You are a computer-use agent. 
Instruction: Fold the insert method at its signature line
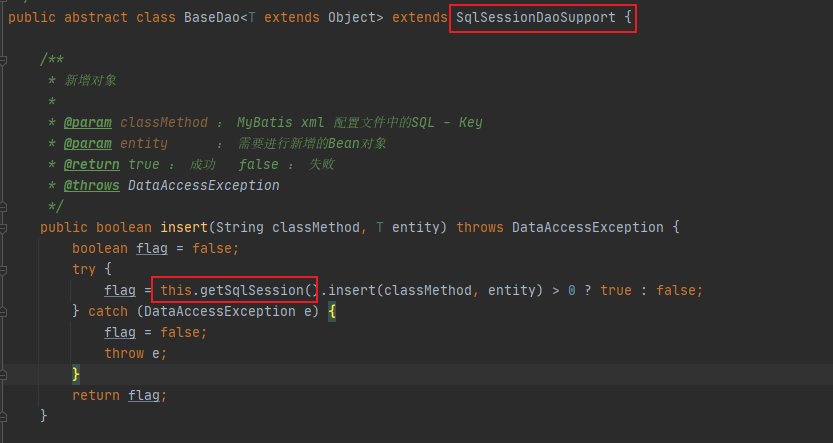[3, 228]
